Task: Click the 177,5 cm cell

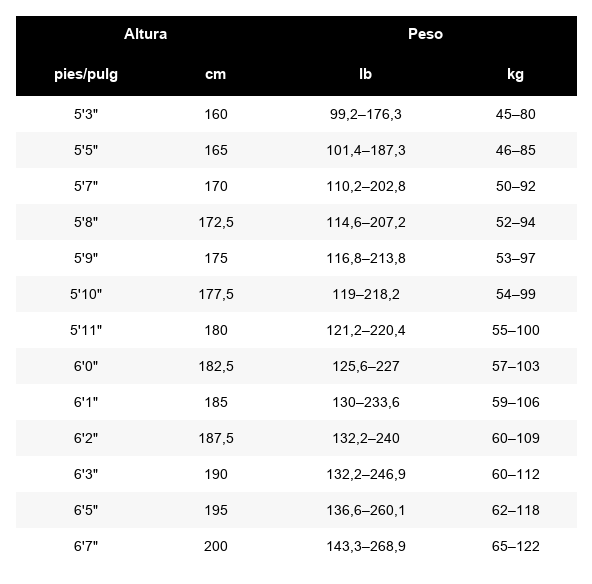Action: tap(216, 294)
